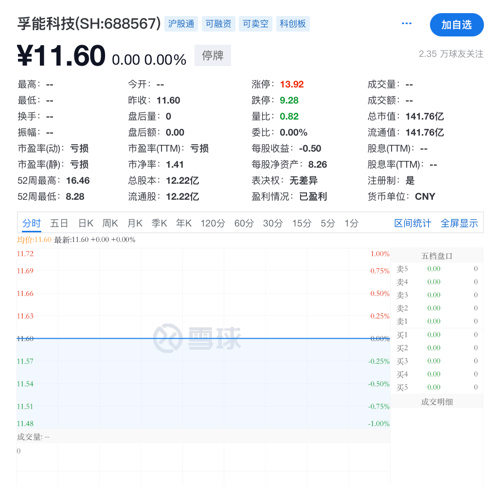Select the 成交明细 trade details tab

pyautogui.click(x=437, y=402)
